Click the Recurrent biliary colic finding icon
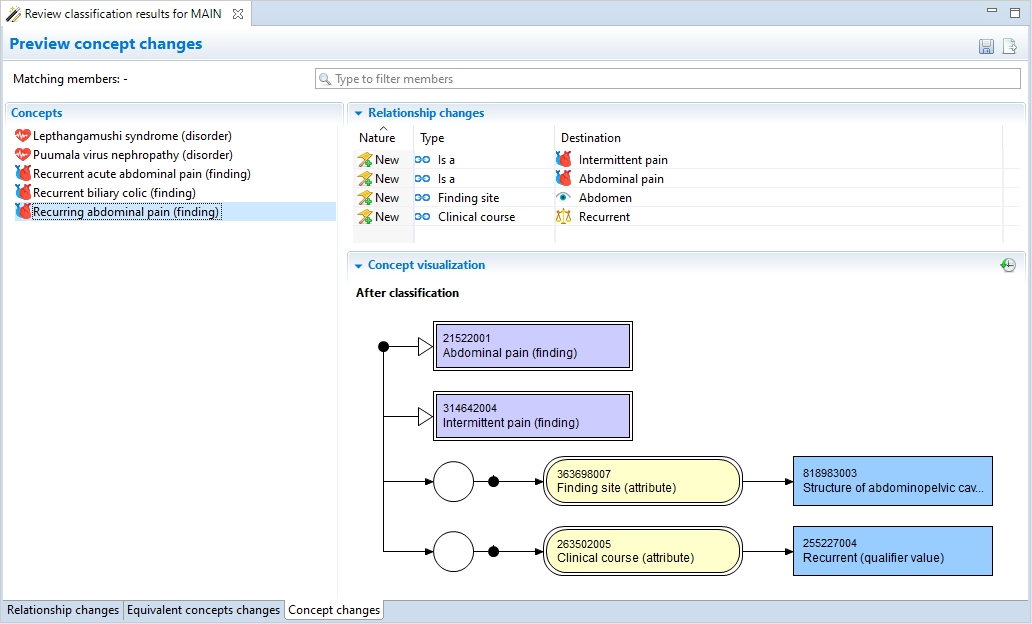The image size is (1032, 624). pyautogui.click(x=23, y=193)
